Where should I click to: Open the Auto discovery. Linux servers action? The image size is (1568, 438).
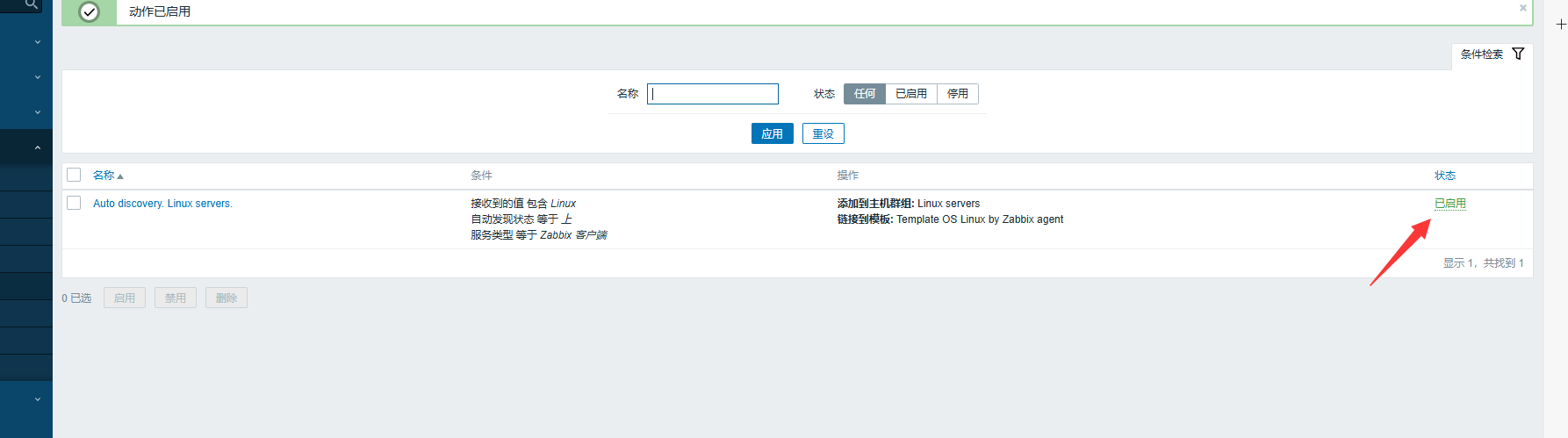pos(162,204)
